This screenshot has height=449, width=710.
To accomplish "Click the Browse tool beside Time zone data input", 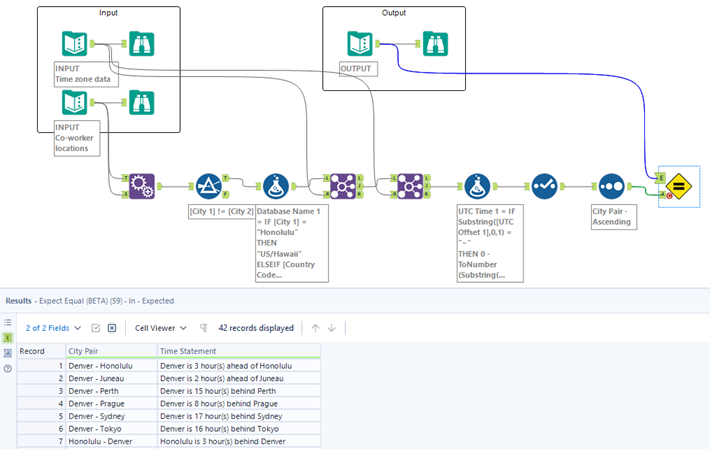I will [x=141, y=43].
